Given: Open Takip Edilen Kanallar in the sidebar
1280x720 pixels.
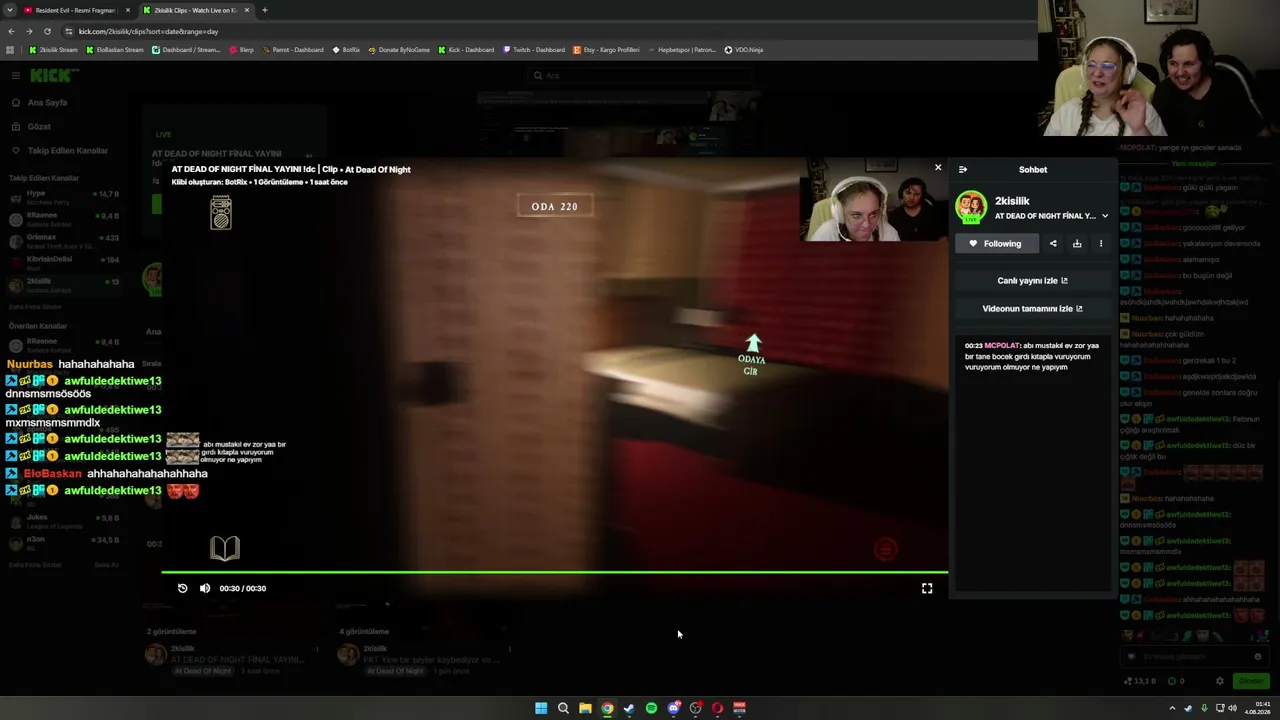Looking at the screenshot, I should point(59,151).
